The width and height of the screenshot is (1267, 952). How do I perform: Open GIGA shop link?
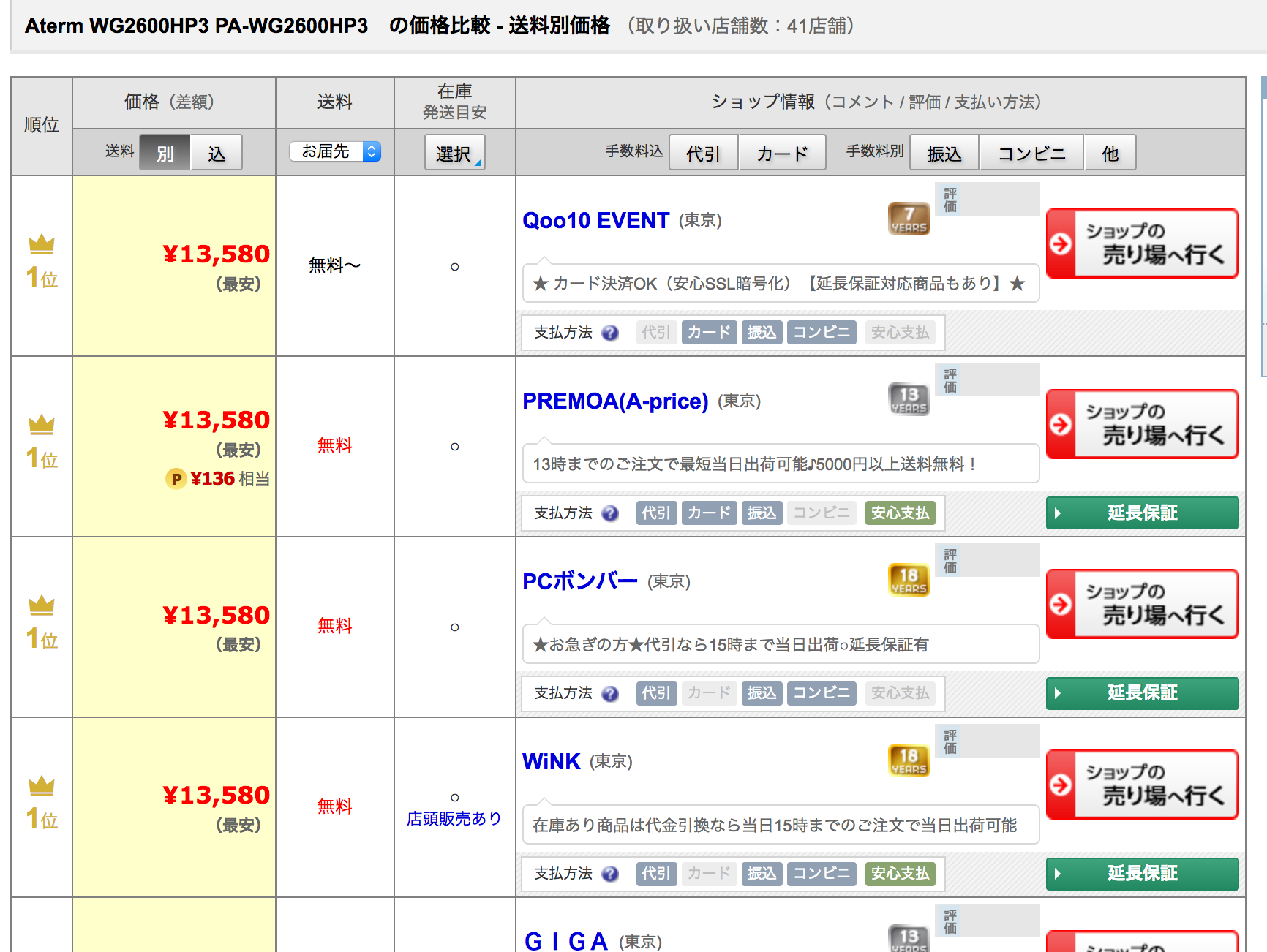pos(566,940)
